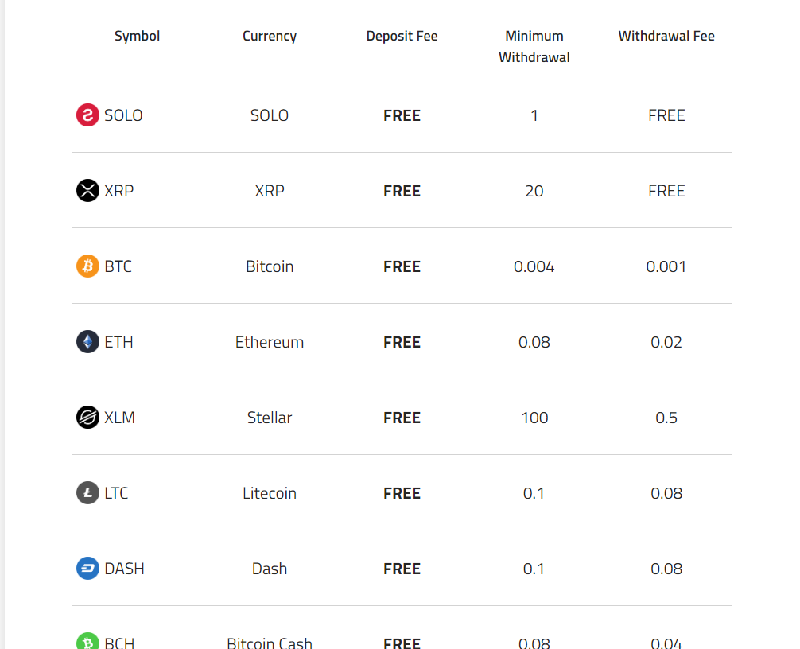Click the Minimum Withdrawal column header
This screenshot has width=800, height=649.
(x=534, y=46)
